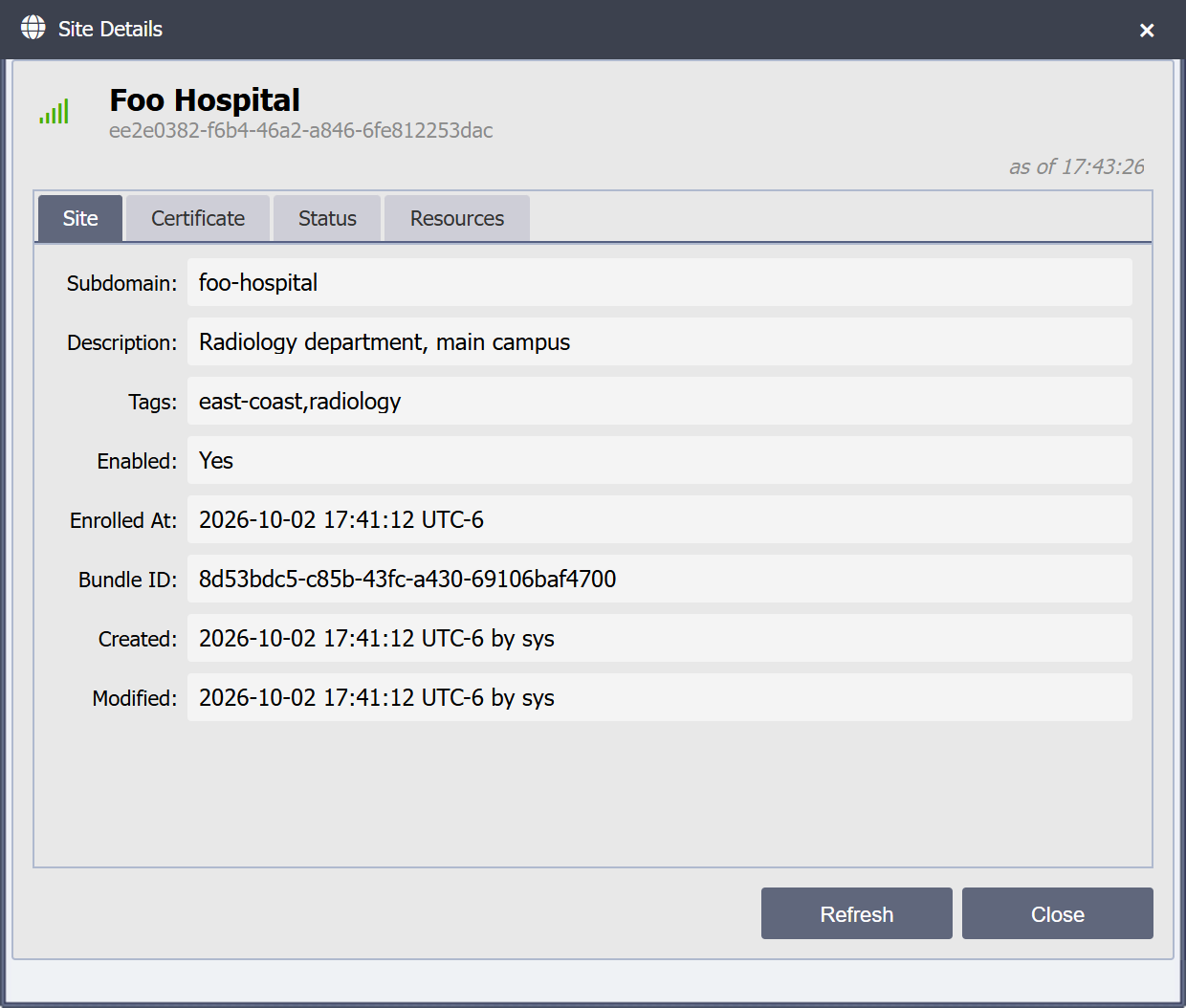Screen dimensions: 1186x1008
Task: Click the Bundle ID label
Action: [127, 580]
